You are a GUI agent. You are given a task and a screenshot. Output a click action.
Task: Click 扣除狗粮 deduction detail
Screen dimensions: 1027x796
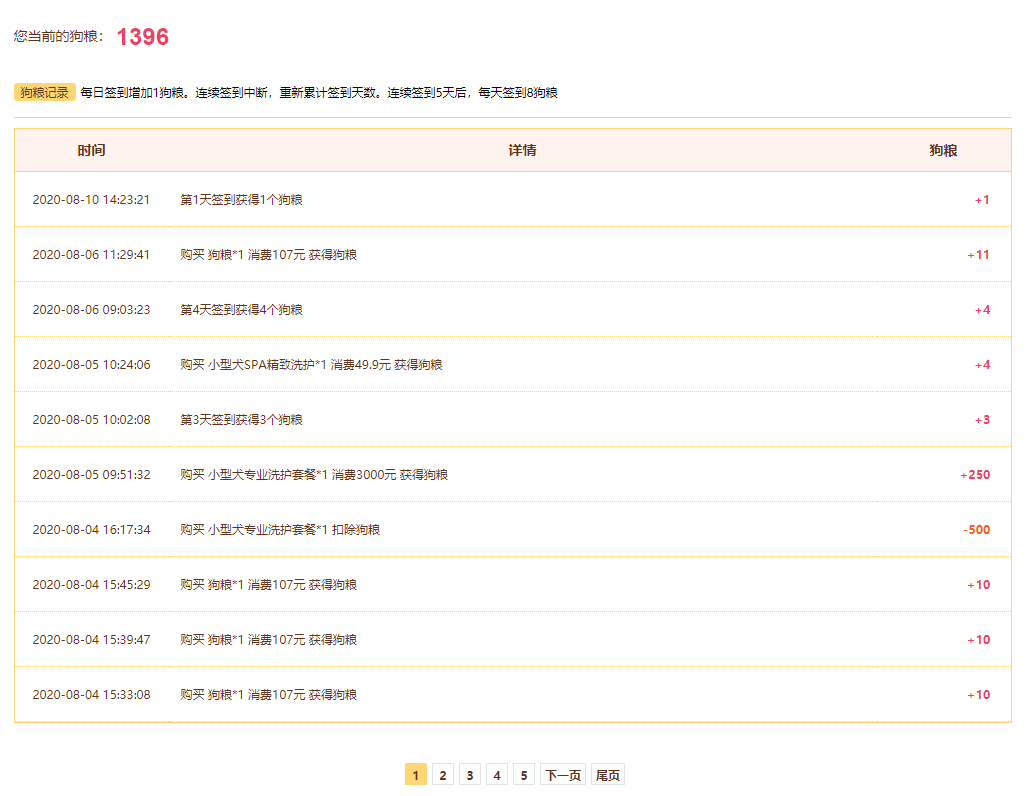pos(280,529)
